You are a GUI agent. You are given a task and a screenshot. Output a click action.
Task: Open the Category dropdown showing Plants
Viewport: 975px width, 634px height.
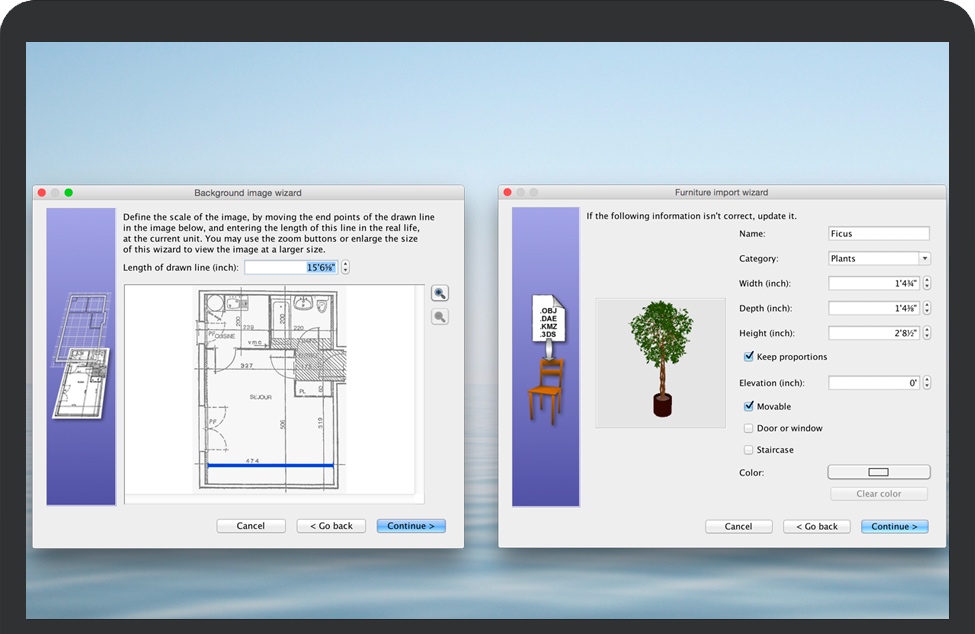tap(879, 258)
